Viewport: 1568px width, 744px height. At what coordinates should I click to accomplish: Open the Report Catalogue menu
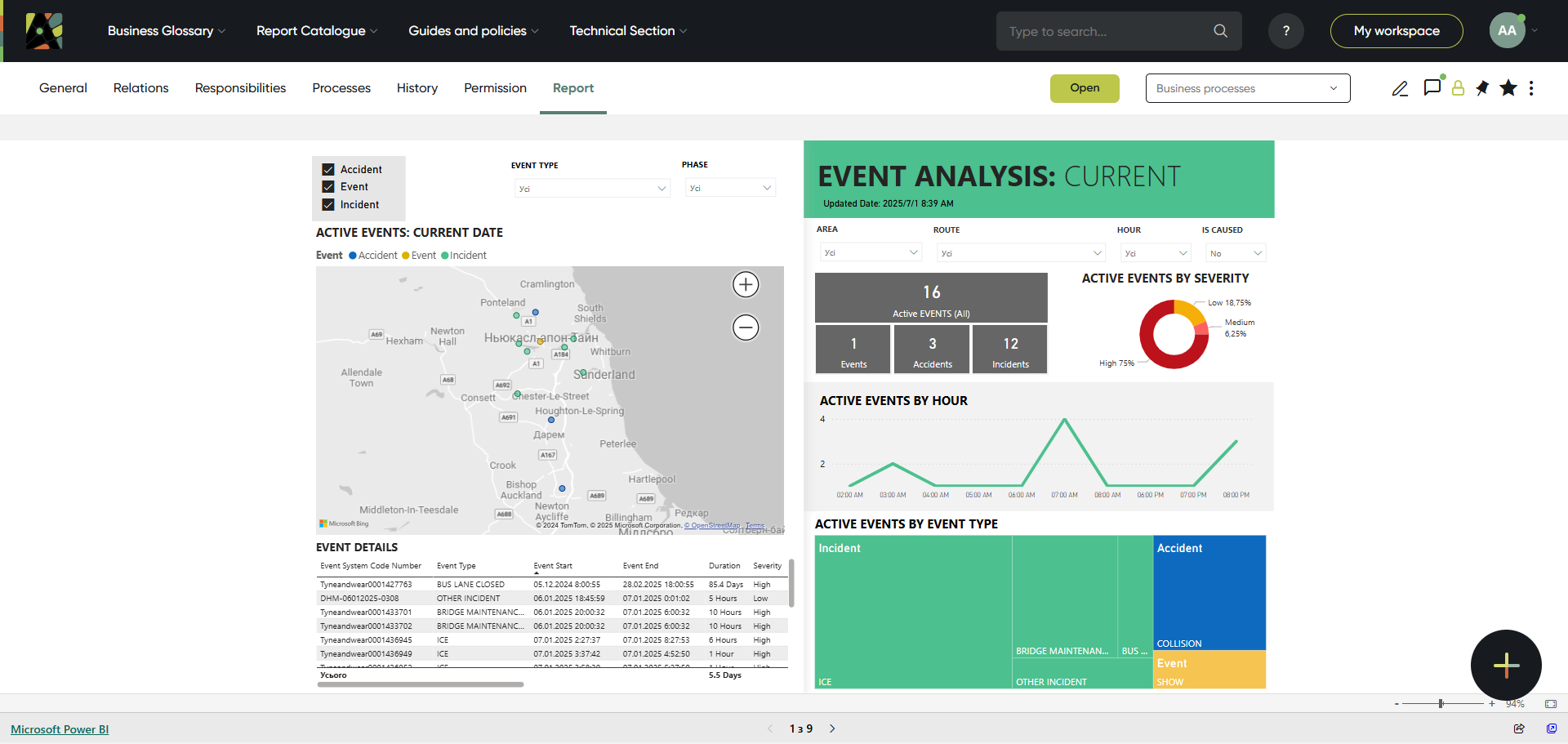[x=316, y=31]
